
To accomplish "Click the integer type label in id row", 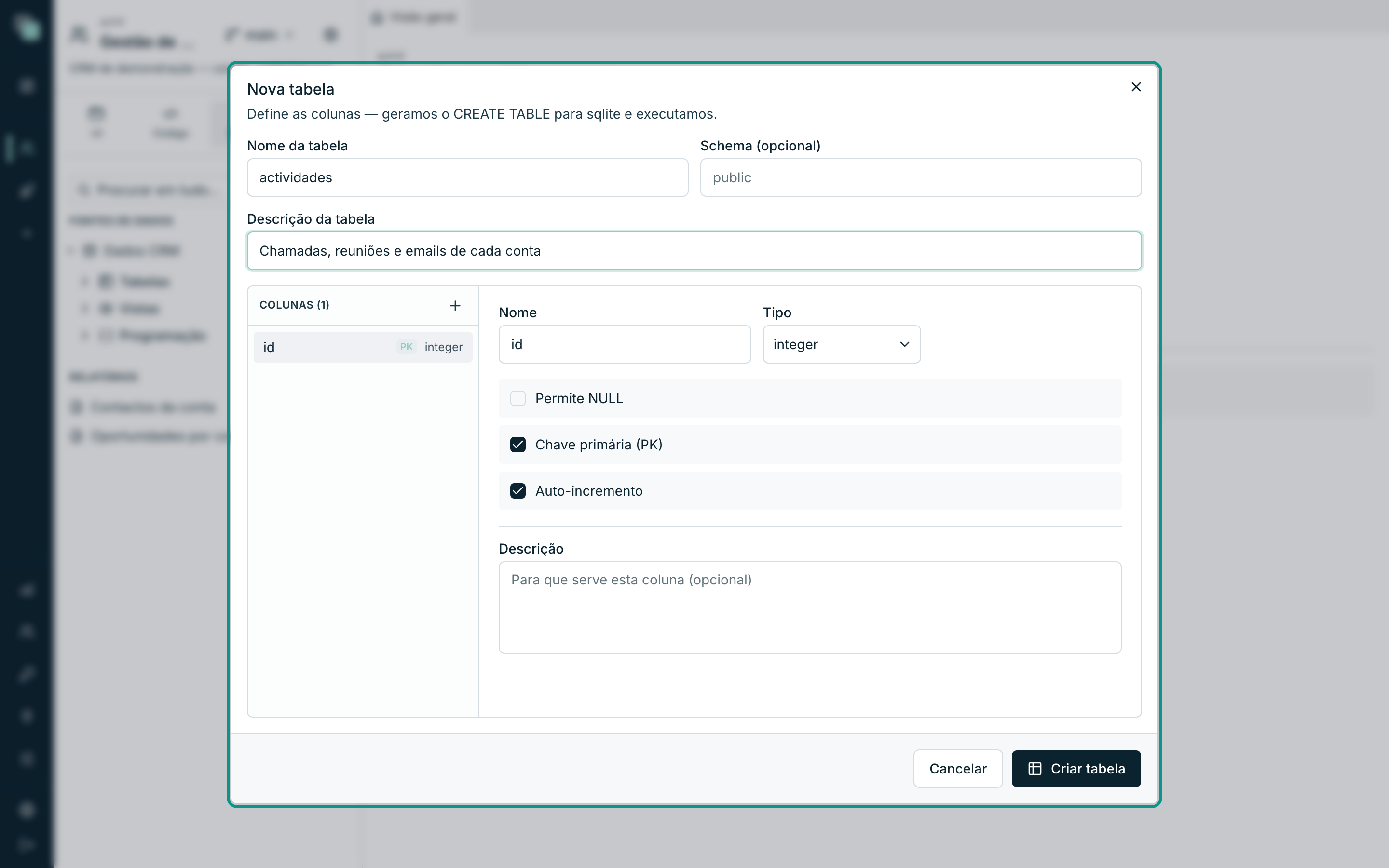I will point(443,347).
